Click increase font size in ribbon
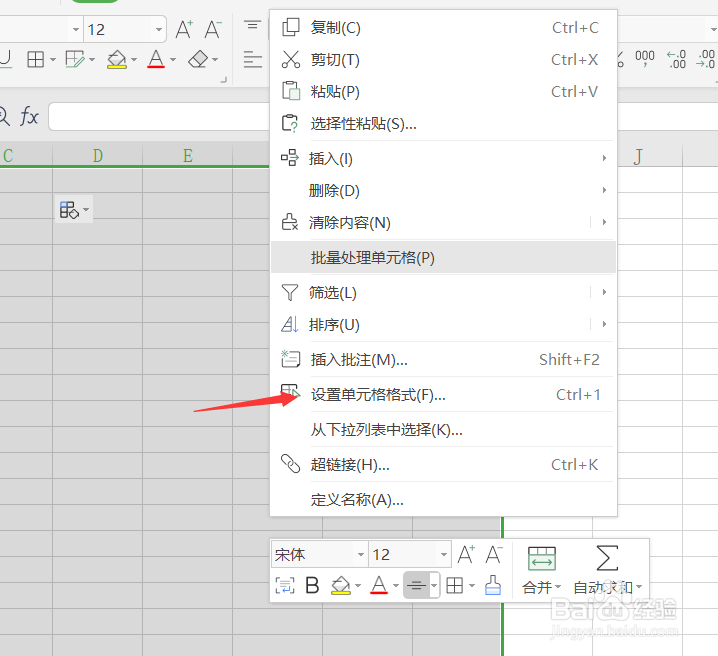The image size is (718, 656). (185, 29)
